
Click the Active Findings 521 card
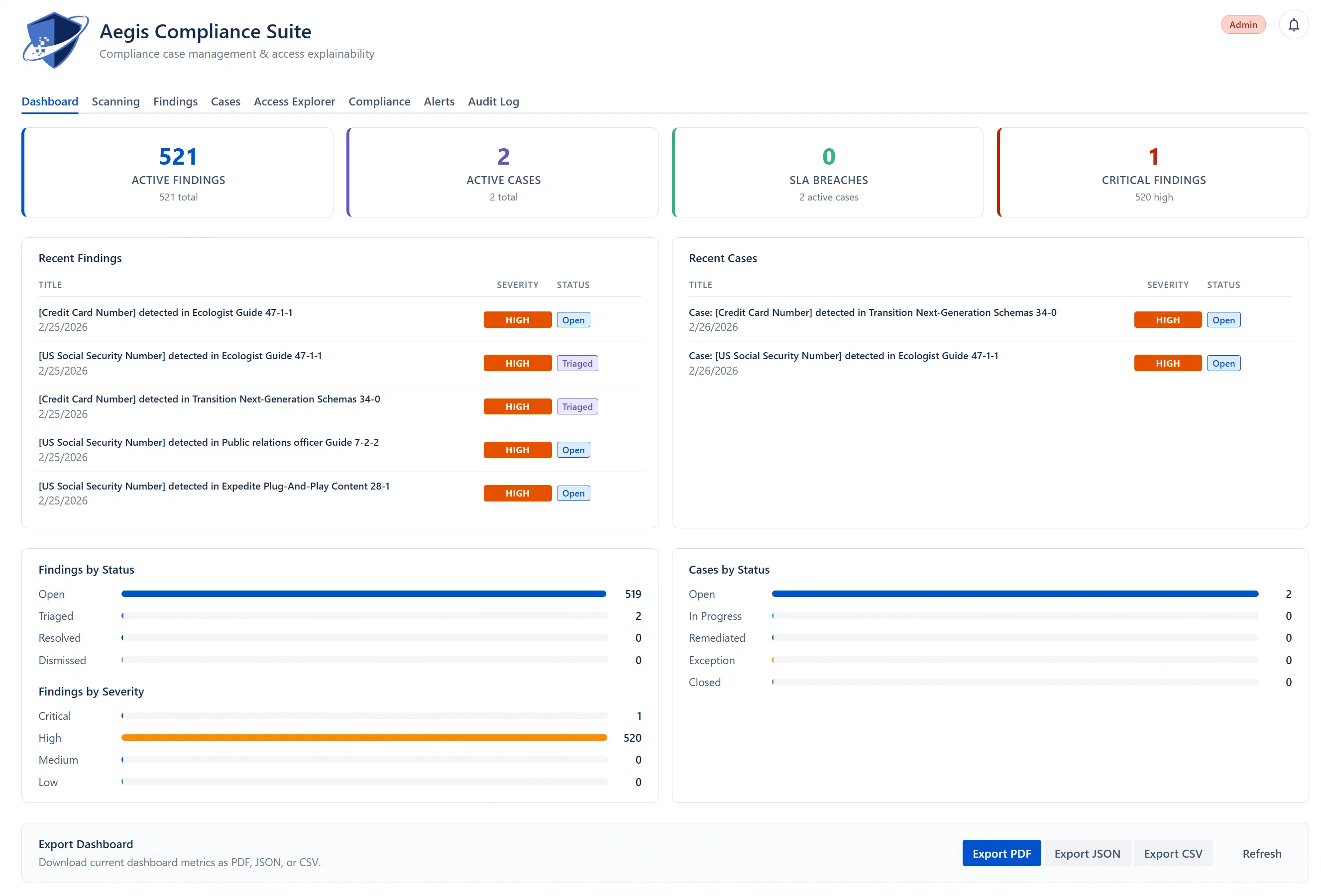point(177,172)
